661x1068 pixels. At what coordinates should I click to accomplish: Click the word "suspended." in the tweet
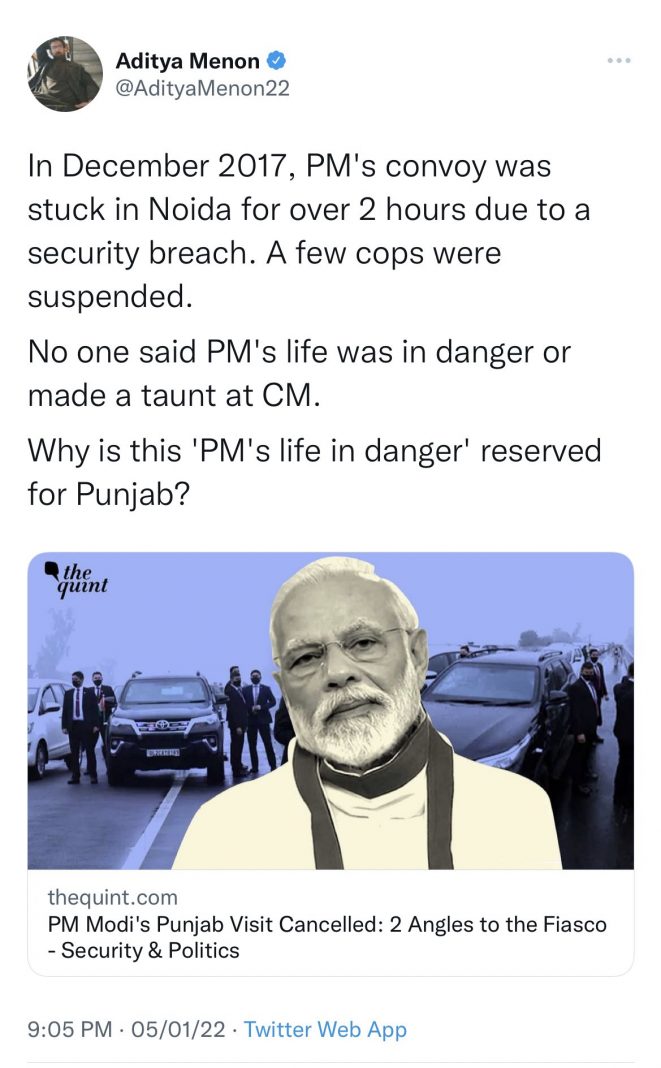[110, 296]
